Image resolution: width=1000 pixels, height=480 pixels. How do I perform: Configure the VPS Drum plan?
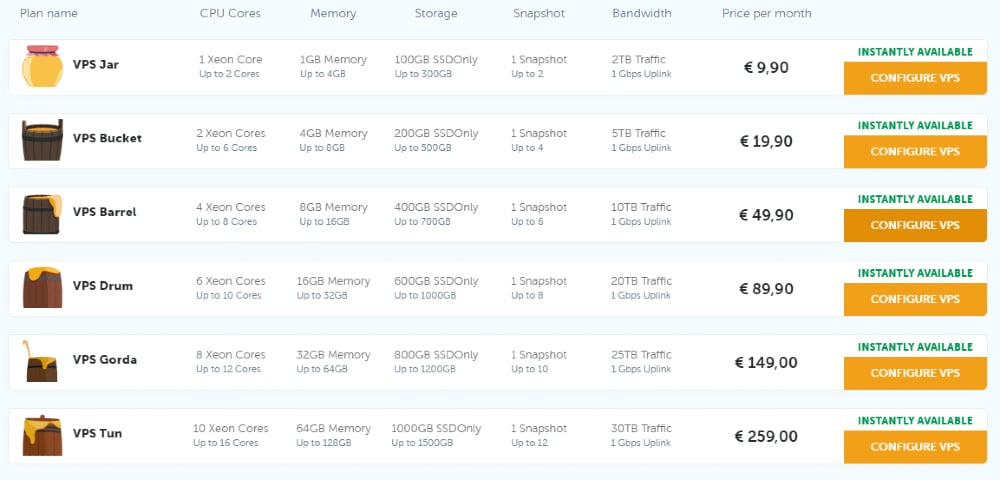click(x=915, y=300)
